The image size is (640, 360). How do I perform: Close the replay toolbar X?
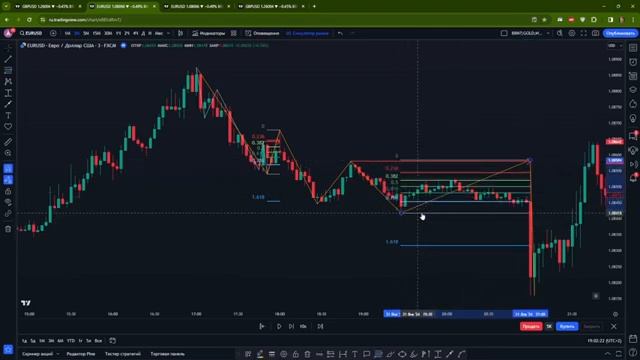[613, 326]
